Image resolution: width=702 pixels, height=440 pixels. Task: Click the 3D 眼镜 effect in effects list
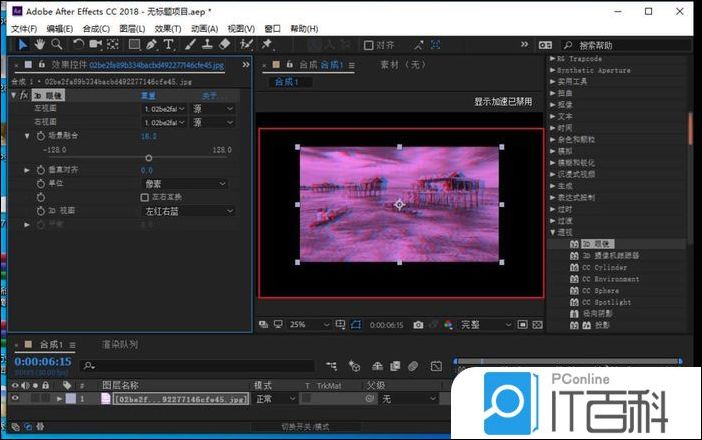pos(597,244)
